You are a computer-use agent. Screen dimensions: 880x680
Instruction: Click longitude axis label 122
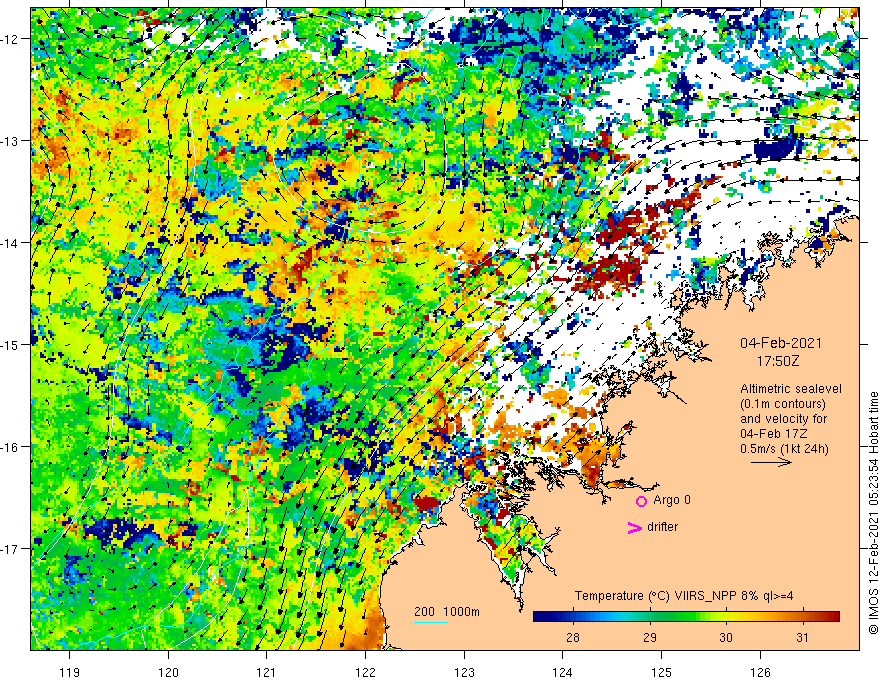click(x=365, y=672)
